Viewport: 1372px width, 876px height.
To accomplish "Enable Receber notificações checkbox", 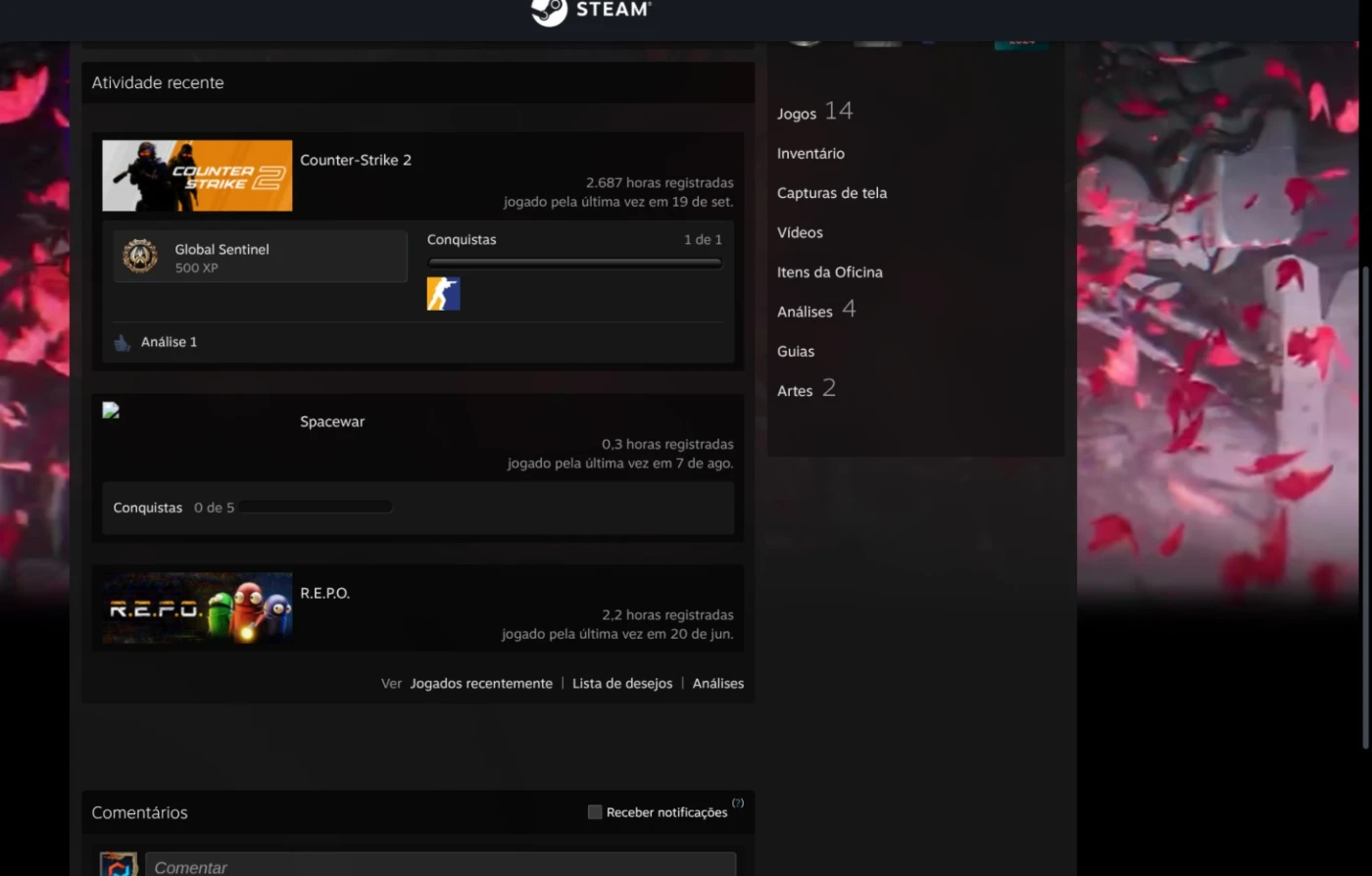I will coord(595,812).
